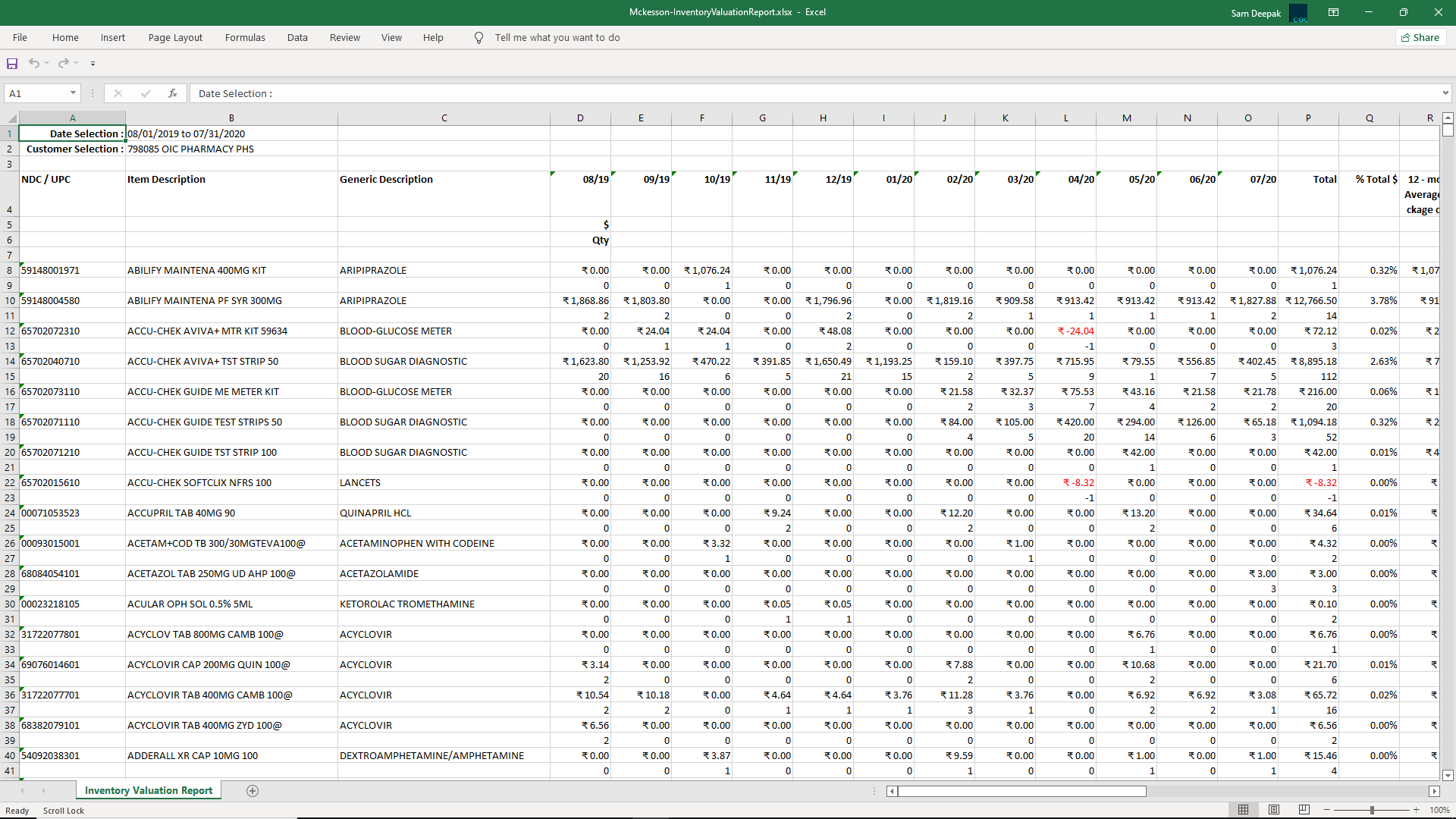Open the Review ribbon tab

pos(345,38)
